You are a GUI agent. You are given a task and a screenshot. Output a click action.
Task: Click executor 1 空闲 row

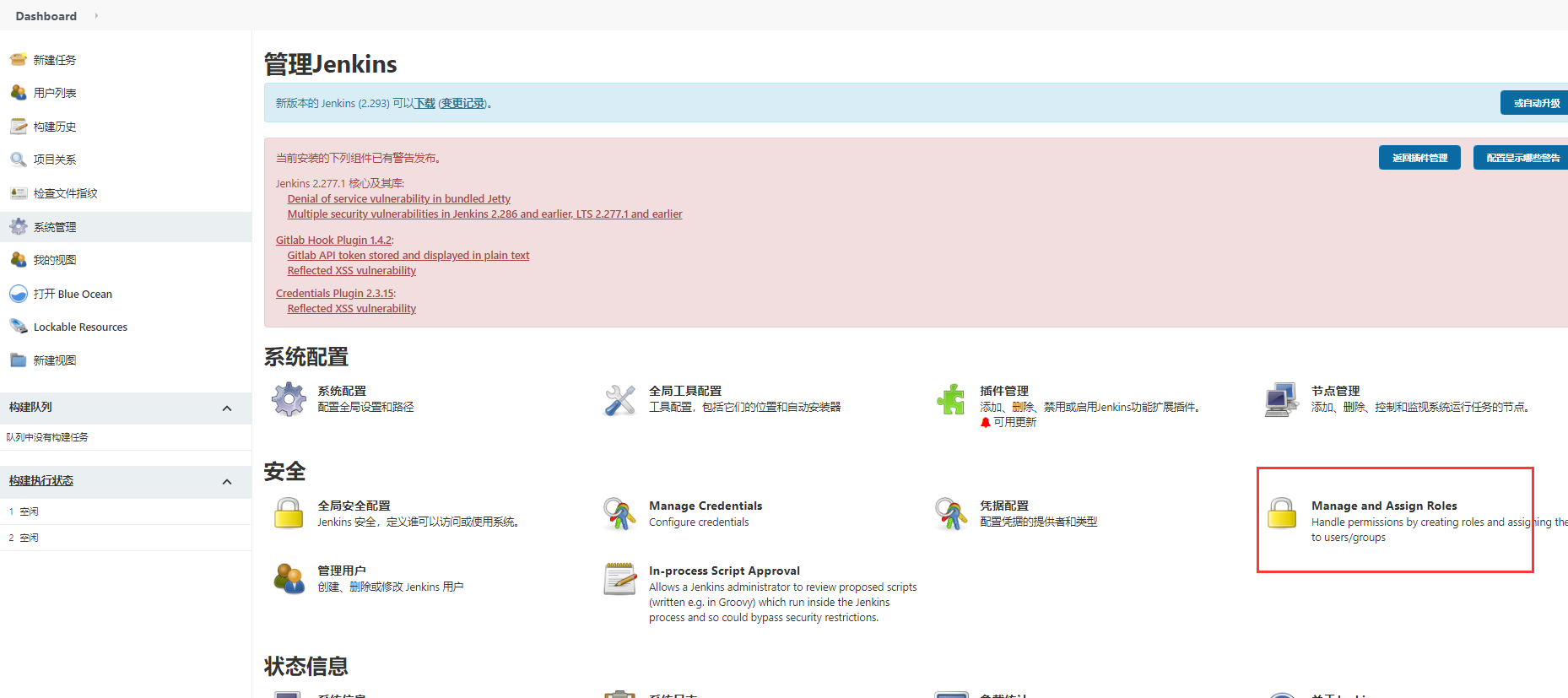pyautogui.click(x=126, y=511)
